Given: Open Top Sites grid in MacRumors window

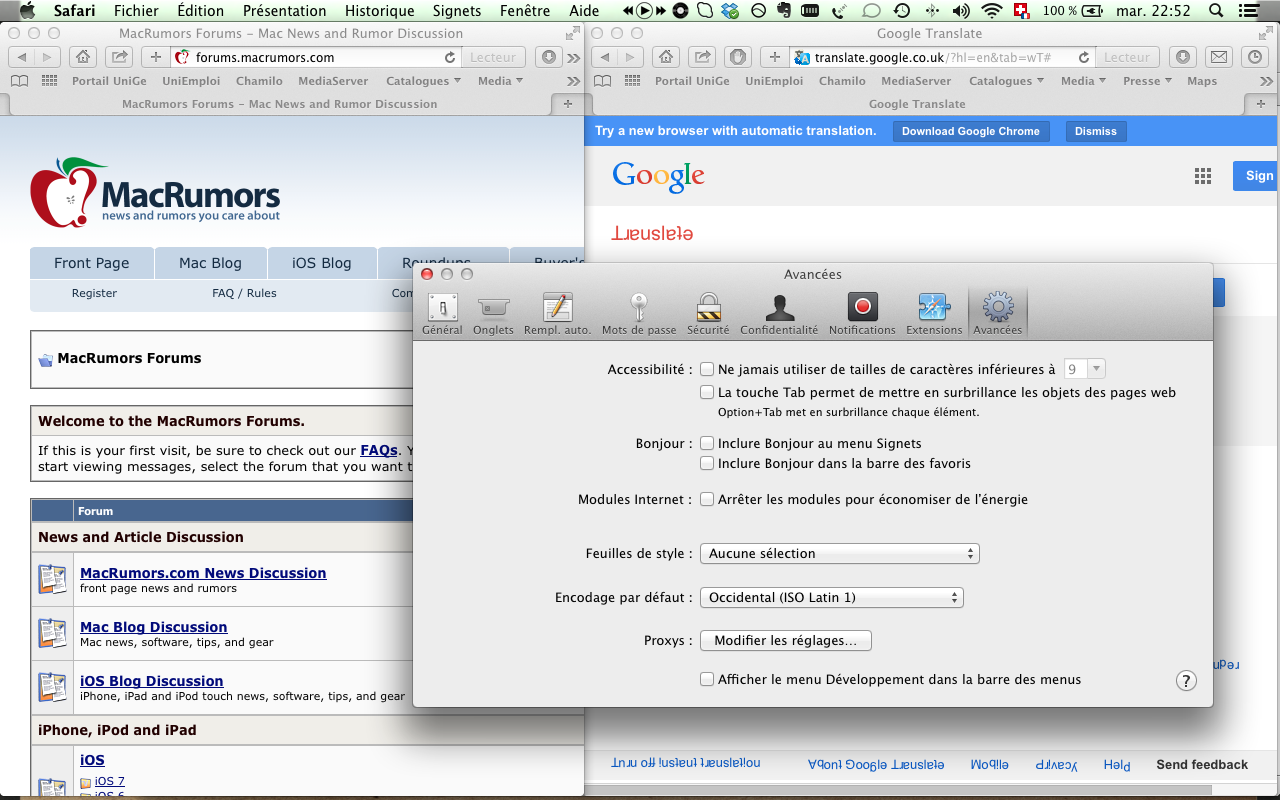Looking at the screenshot, I should [49, 81].
